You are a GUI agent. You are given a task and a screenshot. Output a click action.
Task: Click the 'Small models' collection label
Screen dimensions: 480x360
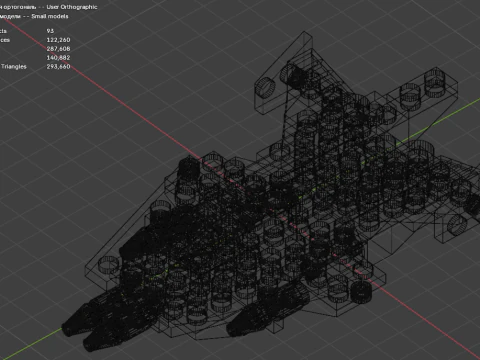50,16
